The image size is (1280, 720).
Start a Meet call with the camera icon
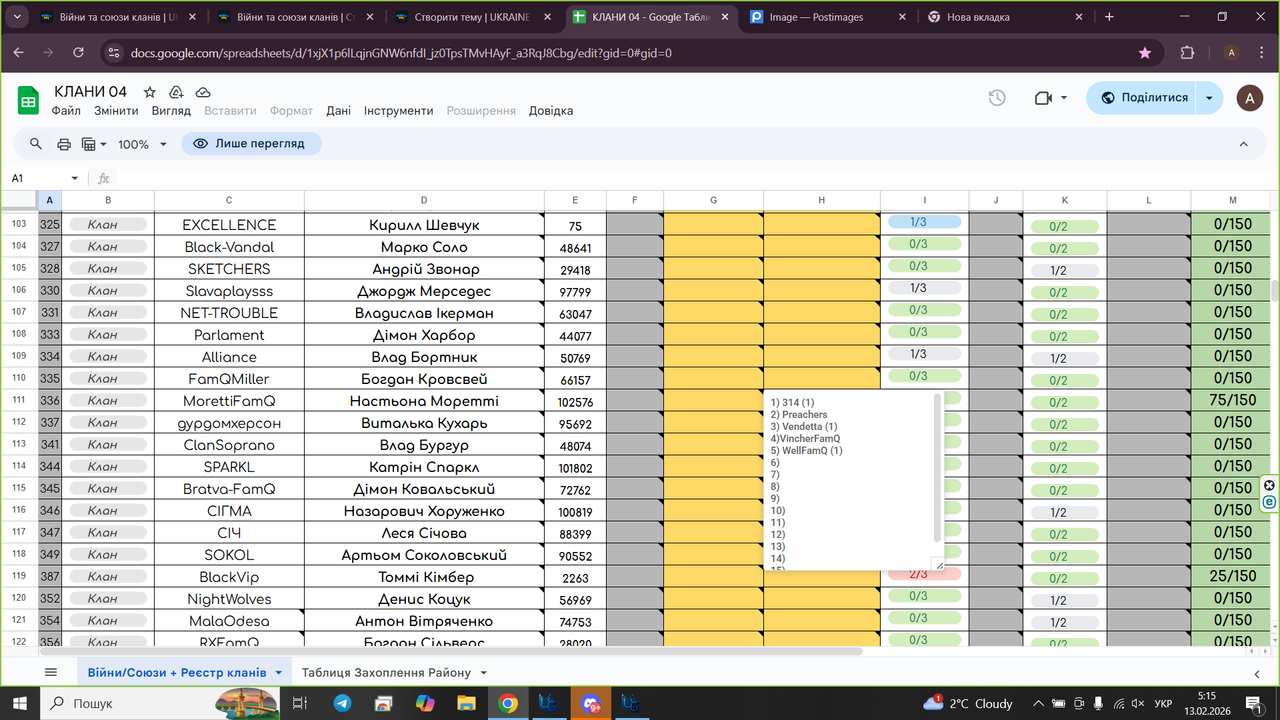click(1045, 98)
